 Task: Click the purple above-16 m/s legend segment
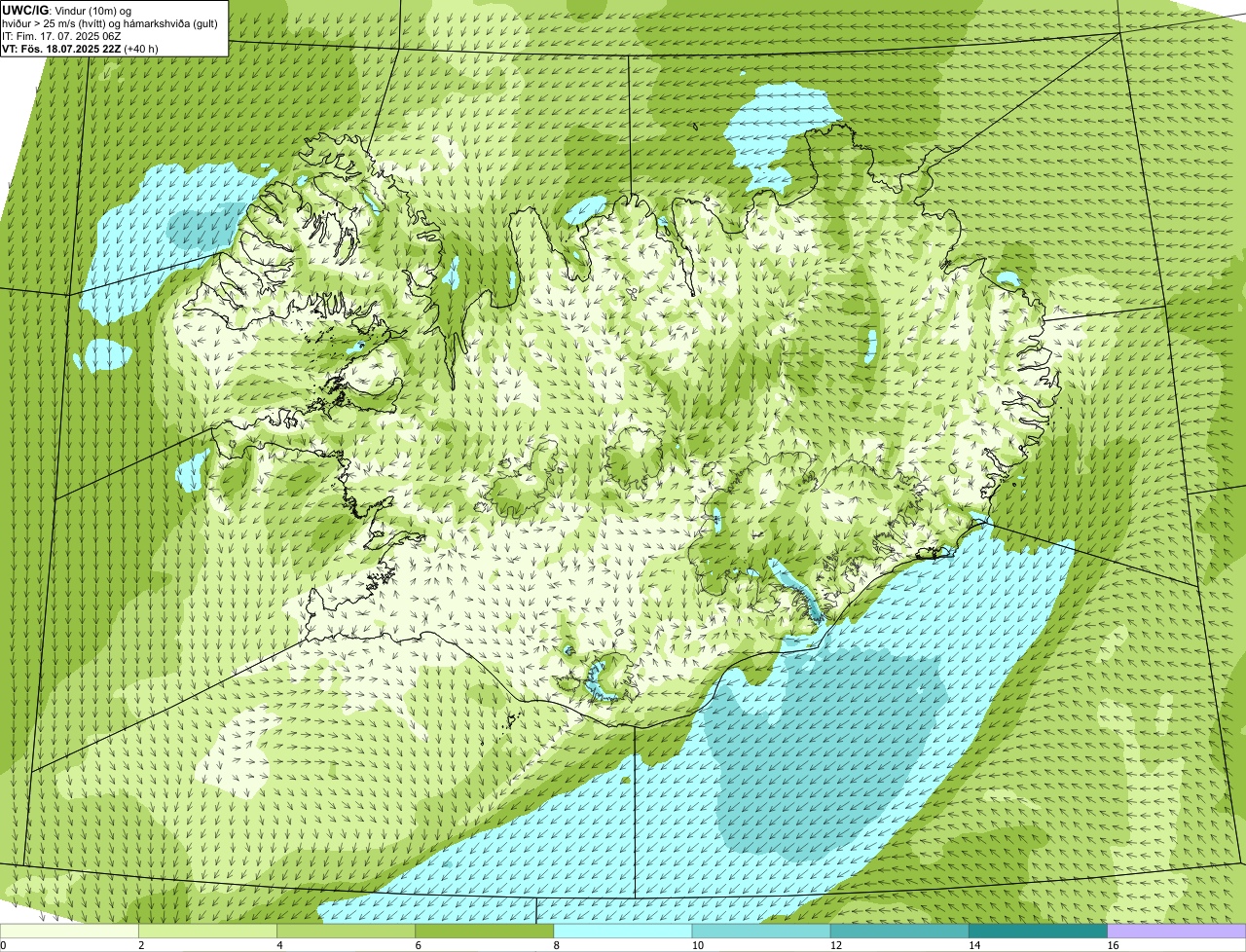[x=1177, y=931]
